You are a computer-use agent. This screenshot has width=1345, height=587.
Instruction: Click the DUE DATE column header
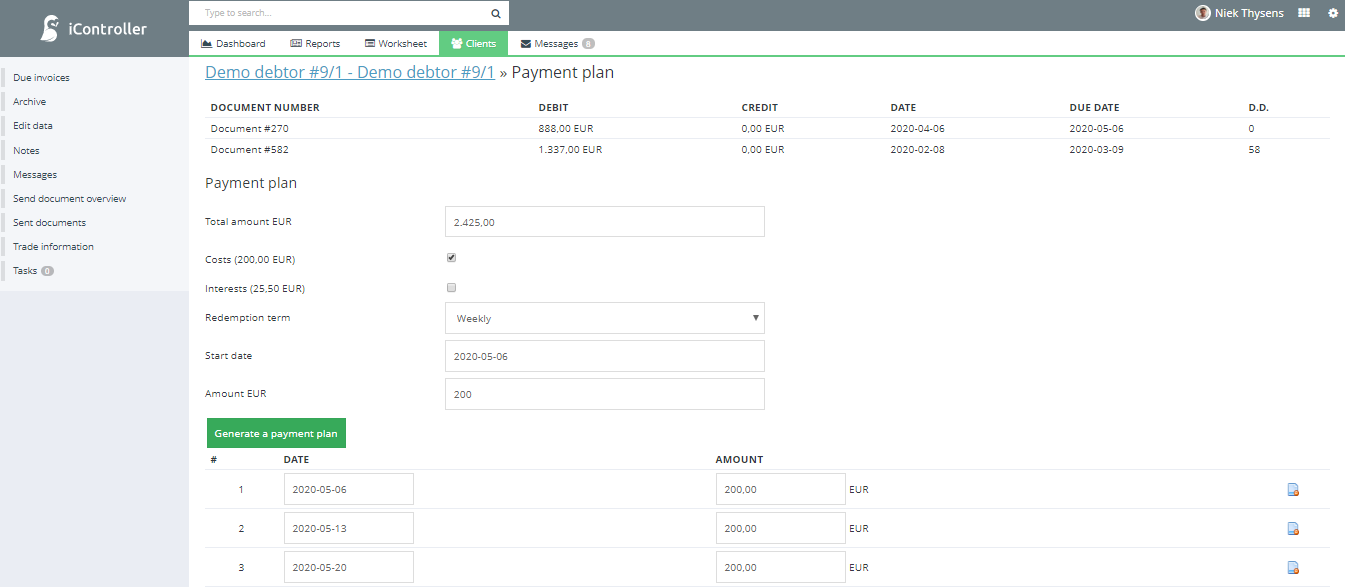[1094, 107]
